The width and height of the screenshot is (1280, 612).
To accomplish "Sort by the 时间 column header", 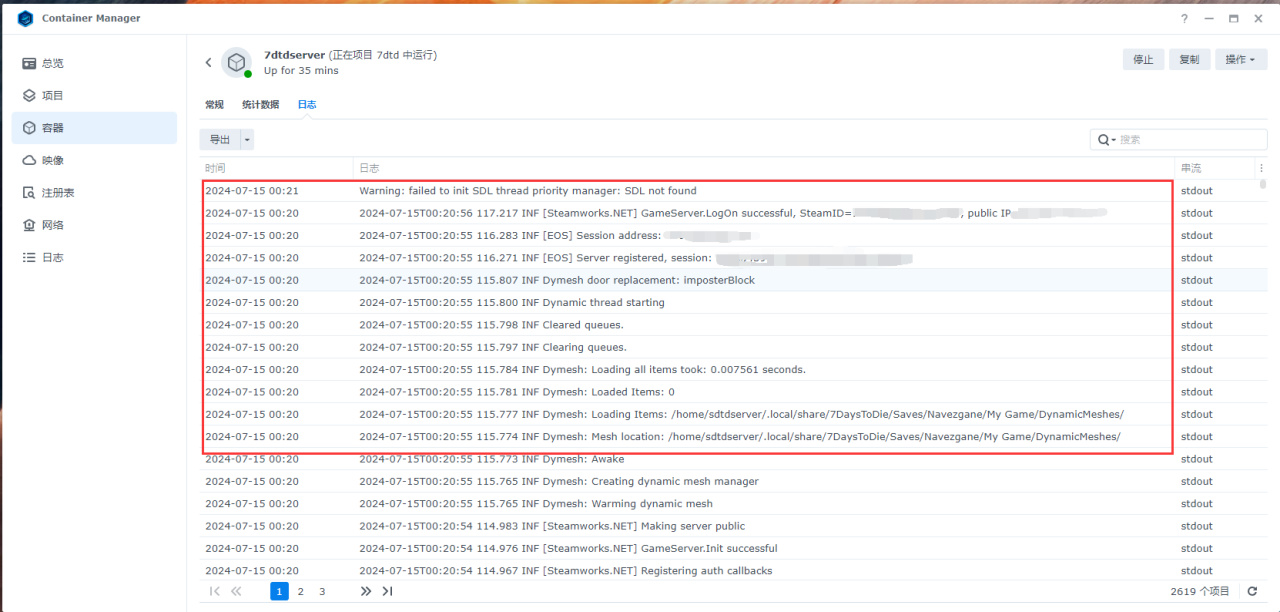I will coord(276,168).
